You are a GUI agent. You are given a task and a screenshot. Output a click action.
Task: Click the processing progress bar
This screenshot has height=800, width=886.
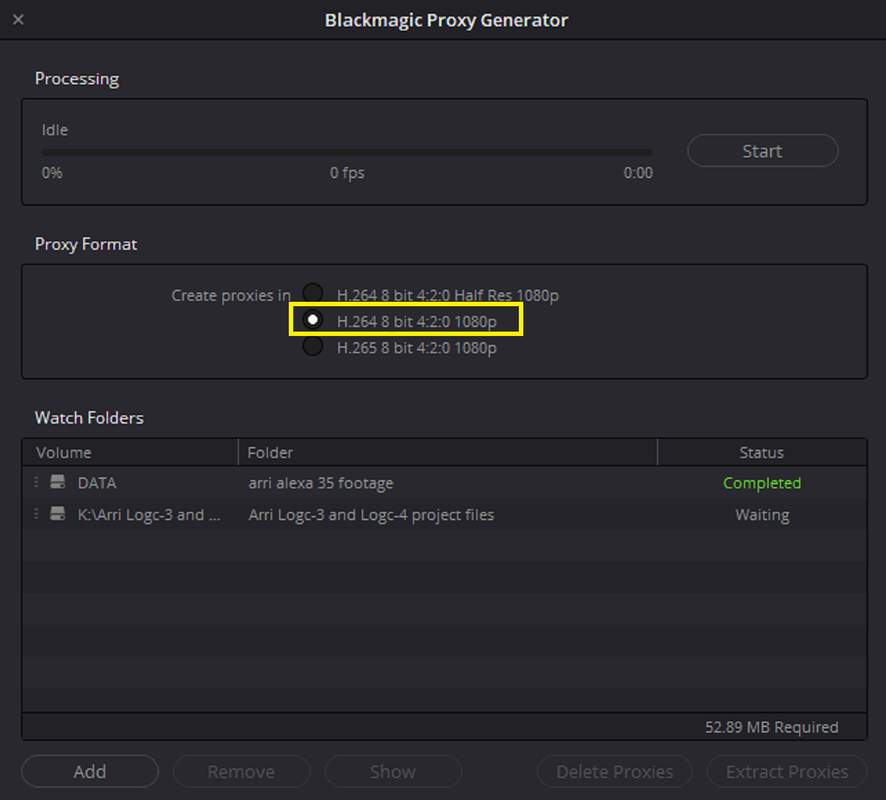pos(347,153)
